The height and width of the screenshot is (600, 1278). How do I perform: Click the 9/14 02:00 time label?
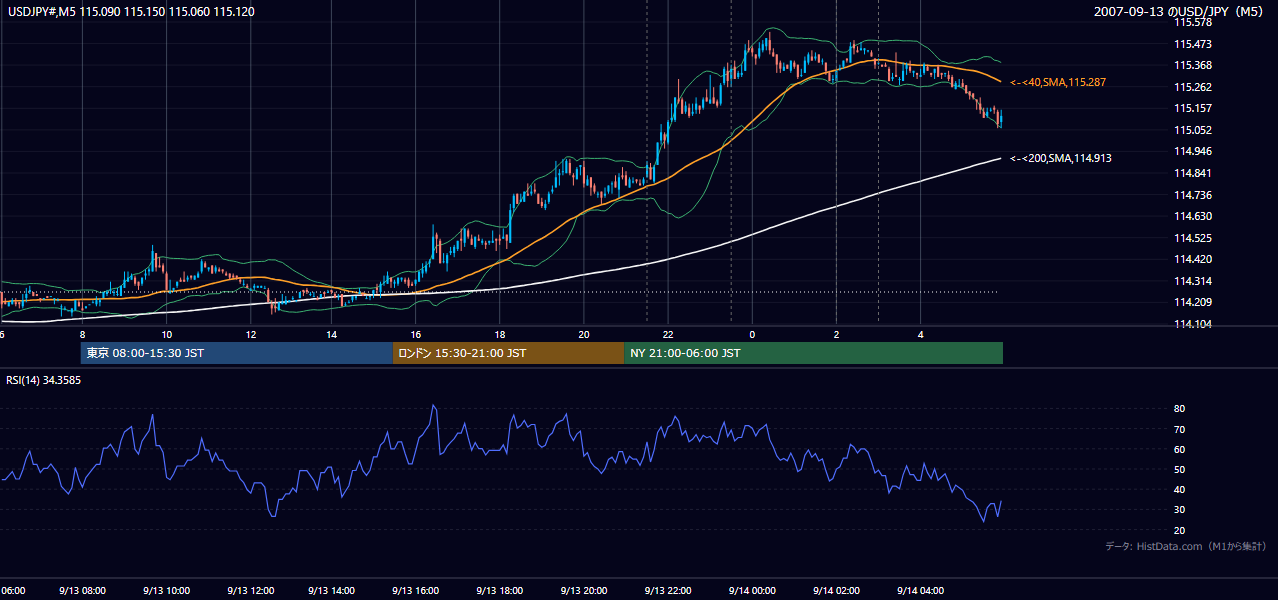pos(836,591)
